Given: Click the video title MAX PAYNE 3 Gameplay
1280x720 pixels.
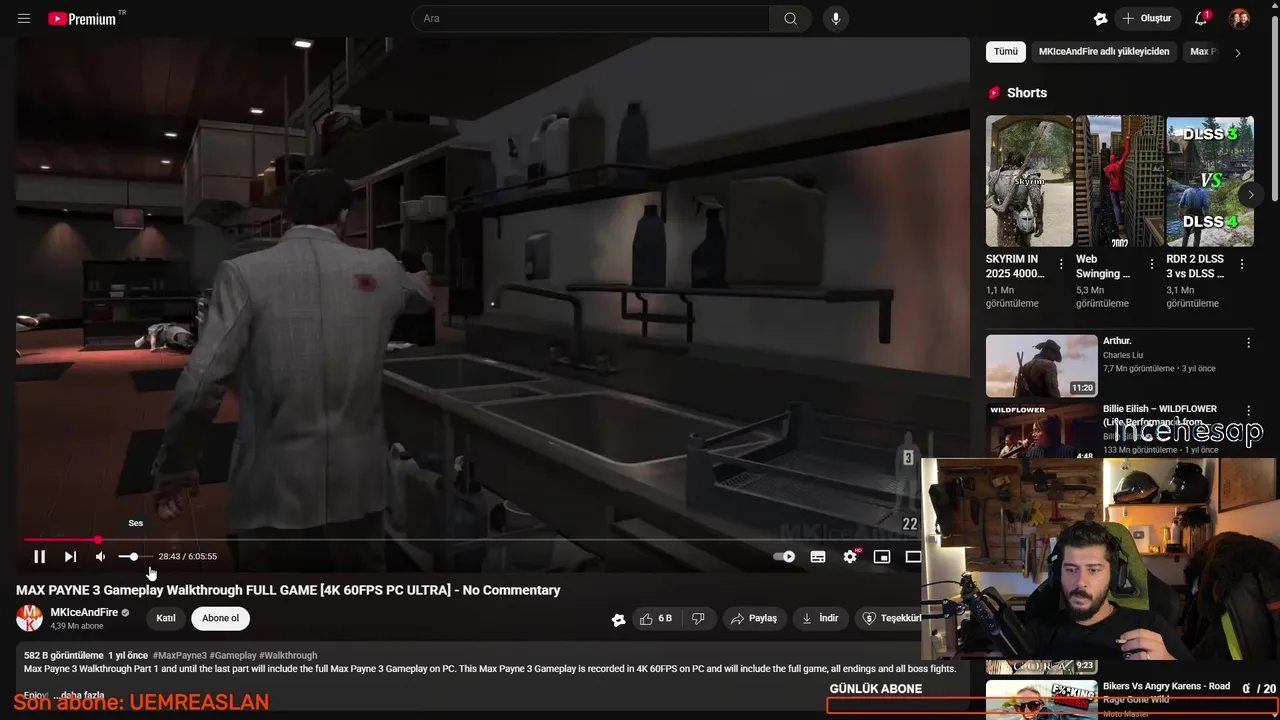Looking at the screenshot, I should (288, 590).
